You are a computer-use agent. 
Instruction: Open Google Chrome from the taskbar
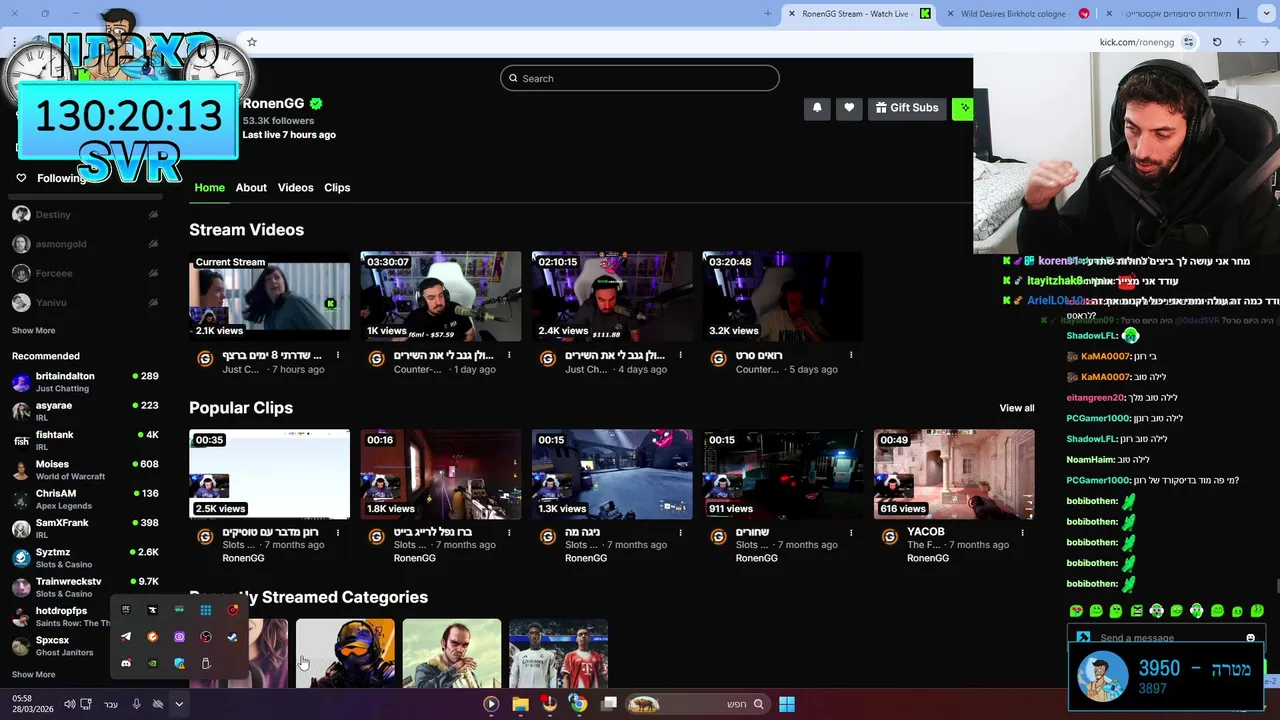pos(578,704)
